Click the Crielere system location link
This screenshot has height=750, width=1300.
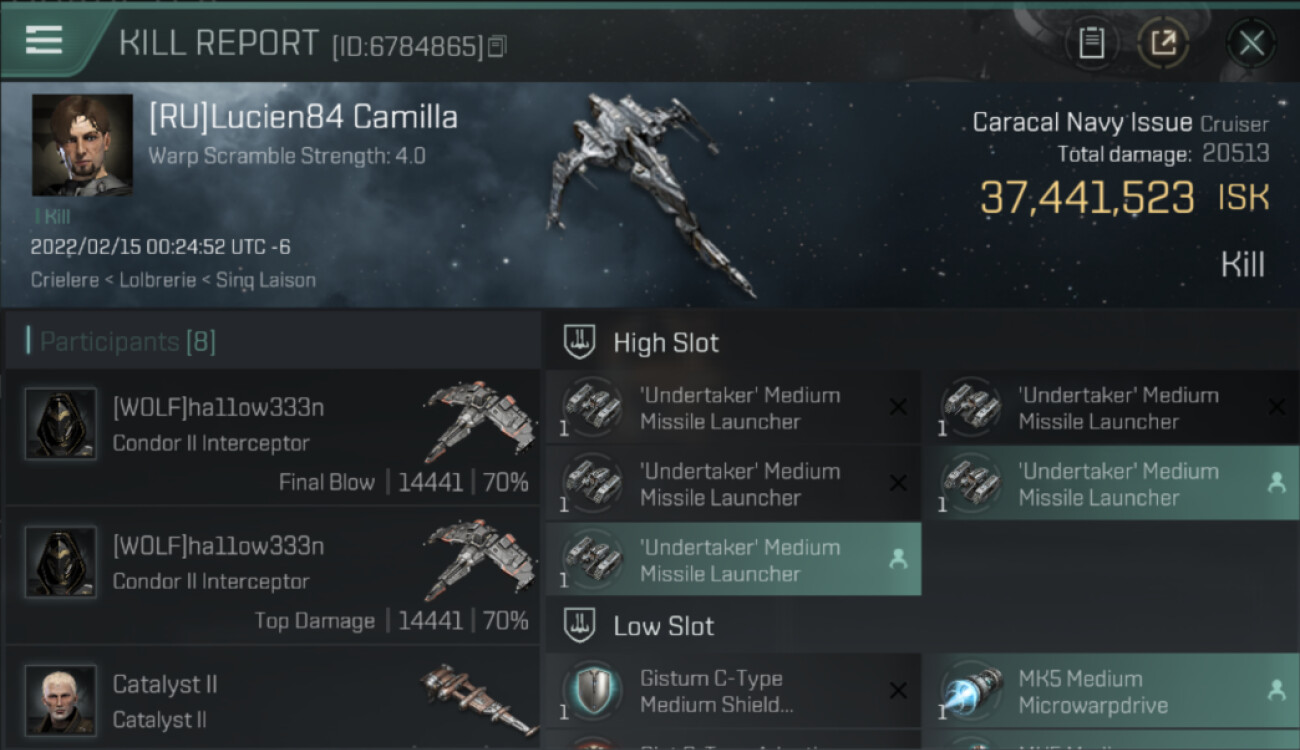pyautogui.click(x=65, y=280)
